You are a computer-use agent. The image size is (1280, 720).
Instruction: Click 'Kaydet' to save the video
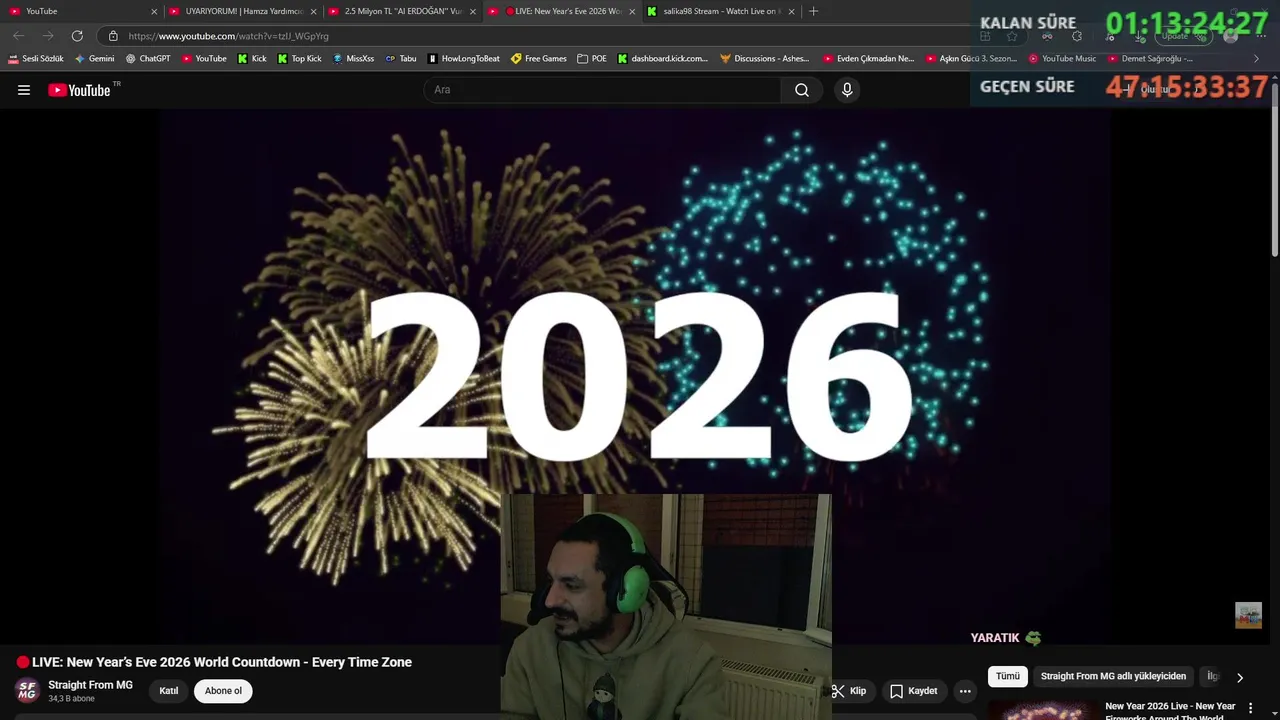click(x=914, y=691)
